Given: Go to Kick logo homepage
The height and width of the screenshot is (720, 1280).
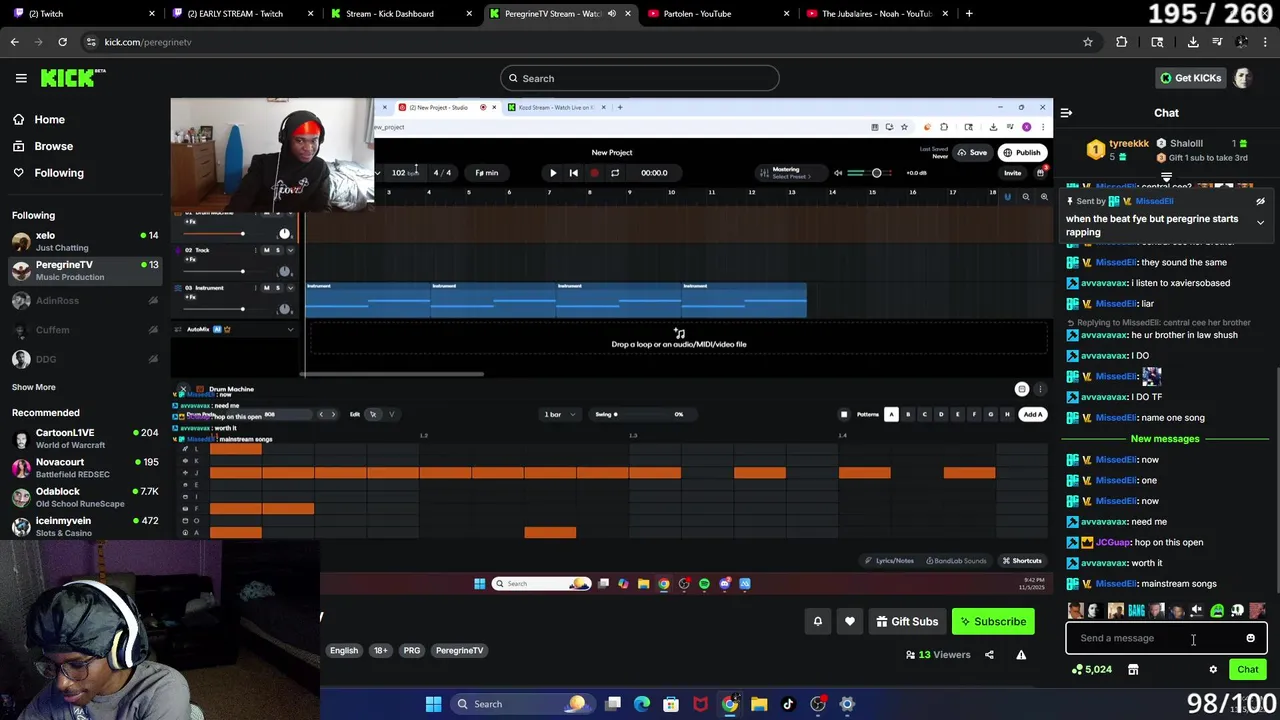Looking at the screenshot, I should 73,78.
